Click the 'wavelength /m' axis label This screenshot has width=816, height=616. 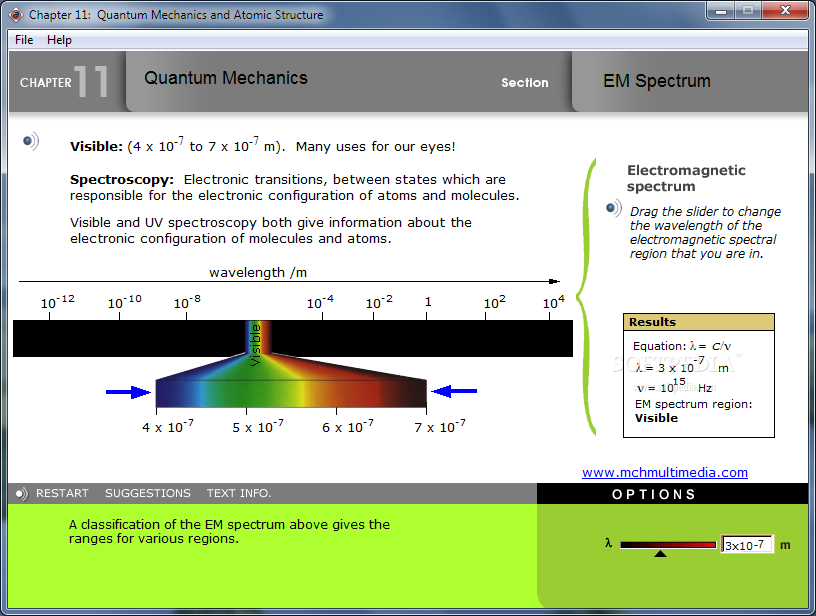coord(258,273)
